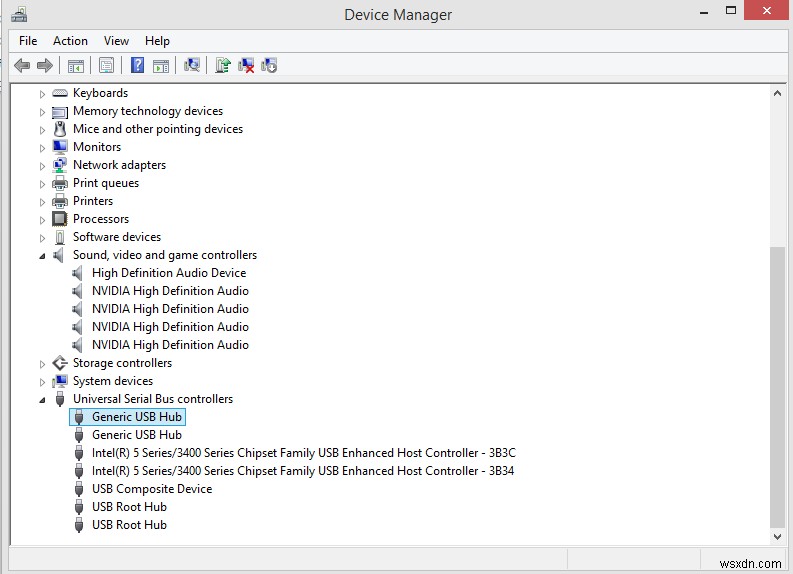
Task: Click the USB plug icon for Universal Serial Bus controllers
Action: pos(60,399)
